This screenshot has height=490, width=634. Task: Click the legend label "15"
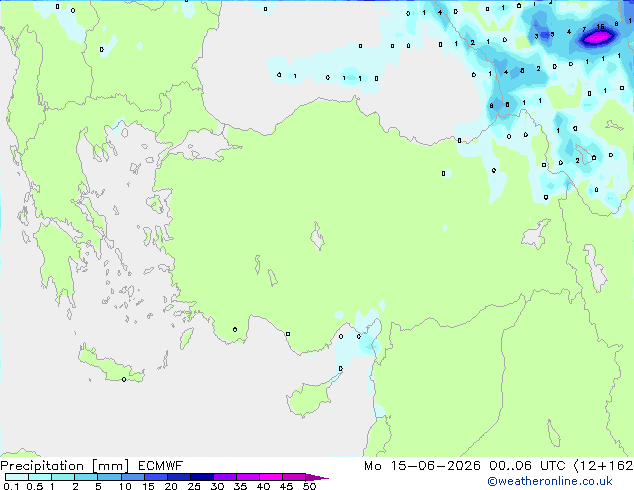pos(148,486)
